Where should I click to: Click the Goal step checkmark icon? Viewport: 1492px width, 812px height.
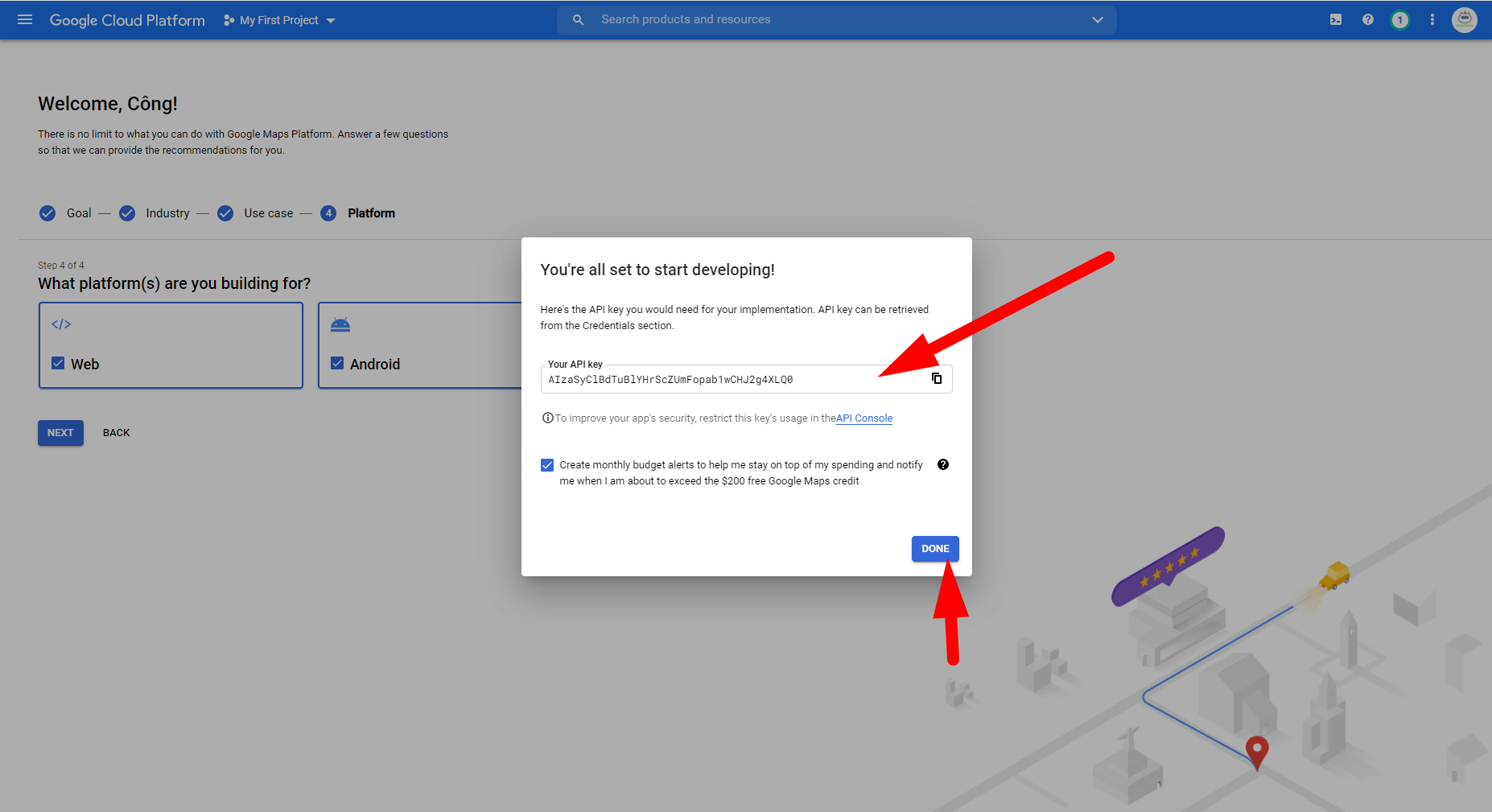pos(47,213)
